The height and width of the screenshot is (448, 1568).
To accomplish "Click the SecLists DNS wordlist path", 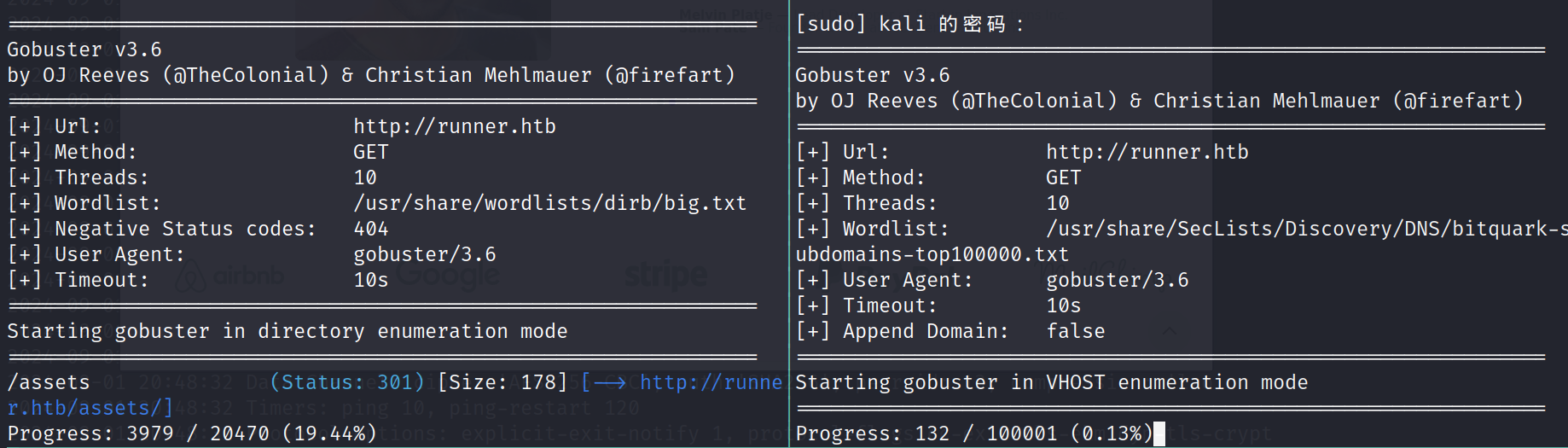I will [x=1305, y=229].
